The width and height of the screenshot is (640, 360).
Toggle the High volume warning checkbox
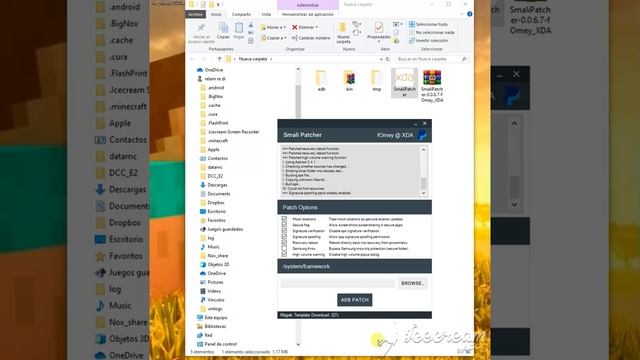pyautogui.click(x=284, y=254)
